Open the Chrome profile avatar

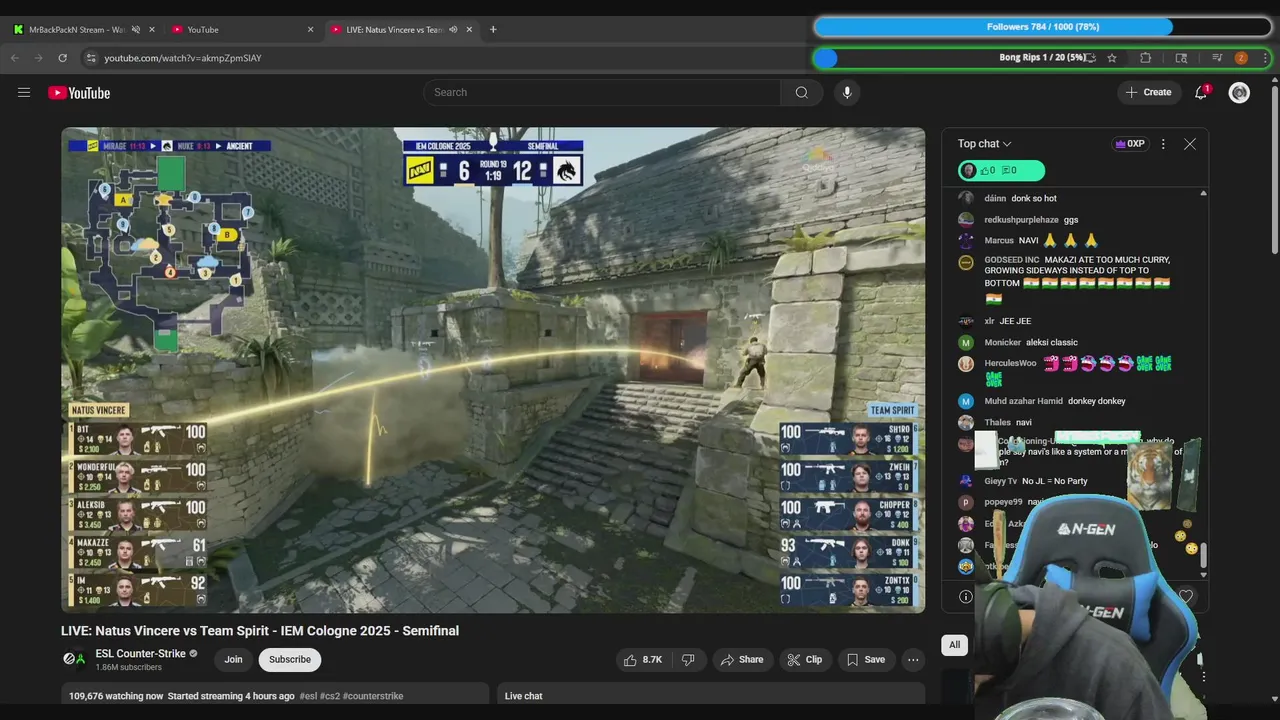click(x=1241, y=58)
